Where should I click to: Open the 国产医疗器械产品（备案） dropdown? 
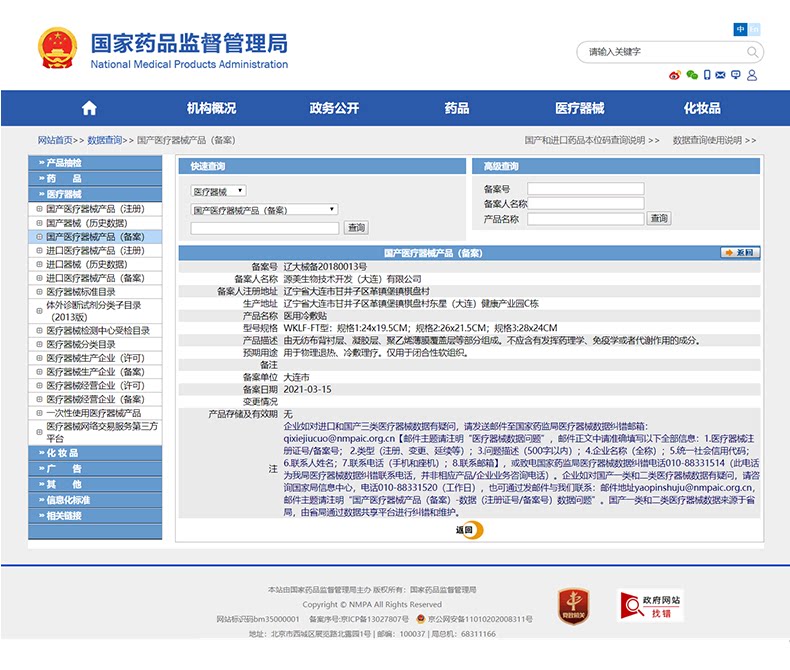pos(265,210)
